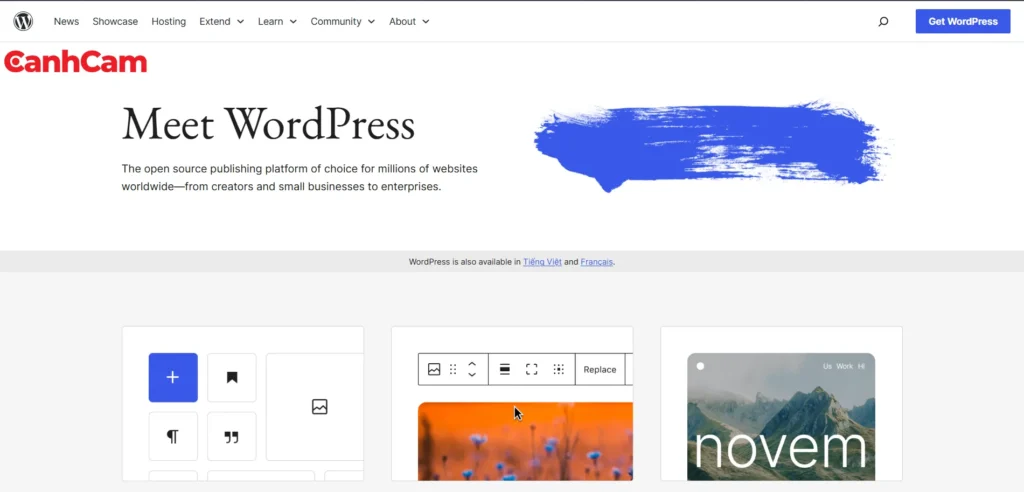Expand the Community dropdown menu
This screenshot has height=492, width=1024.
(x=343, y=22)
